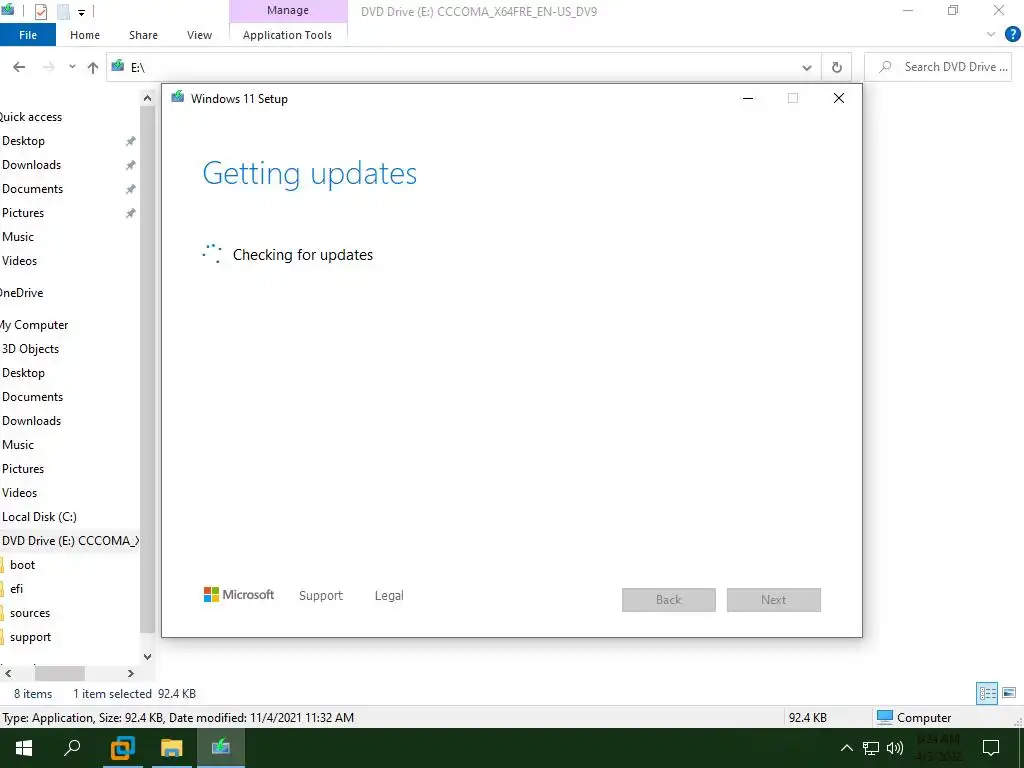Open 3D Objects under My Computer
Image resolution: width=1024 pixels, height=768 pixels.
tap(30, 349)
